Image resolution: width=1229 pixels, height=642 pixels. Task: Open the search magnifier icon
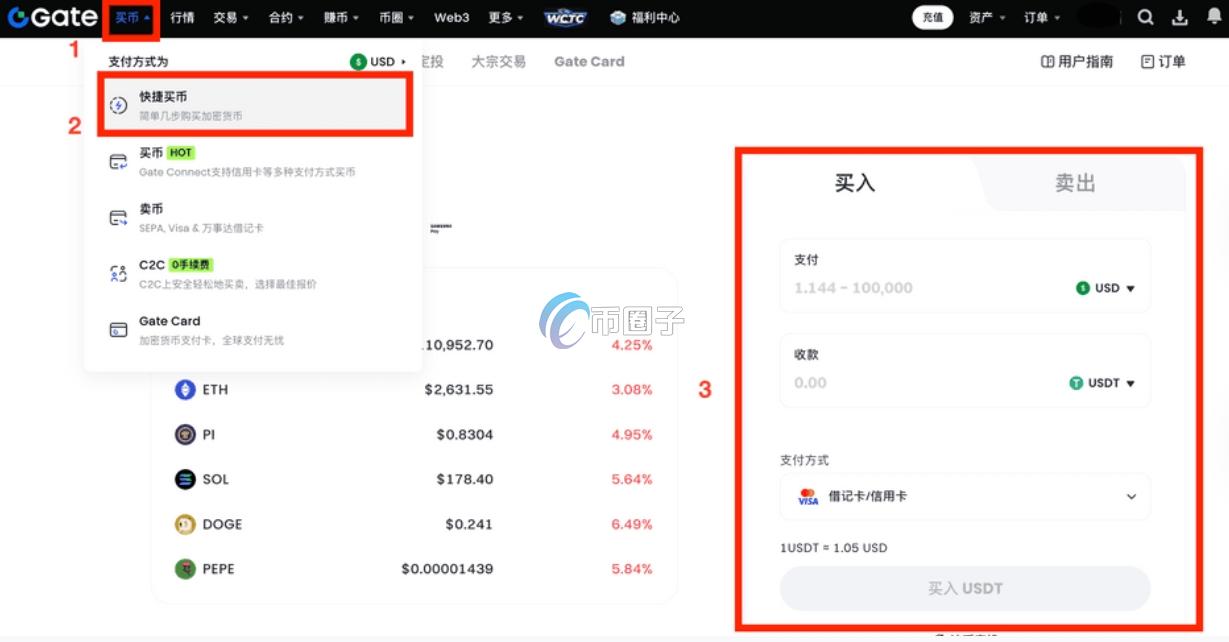(1145, 16)
